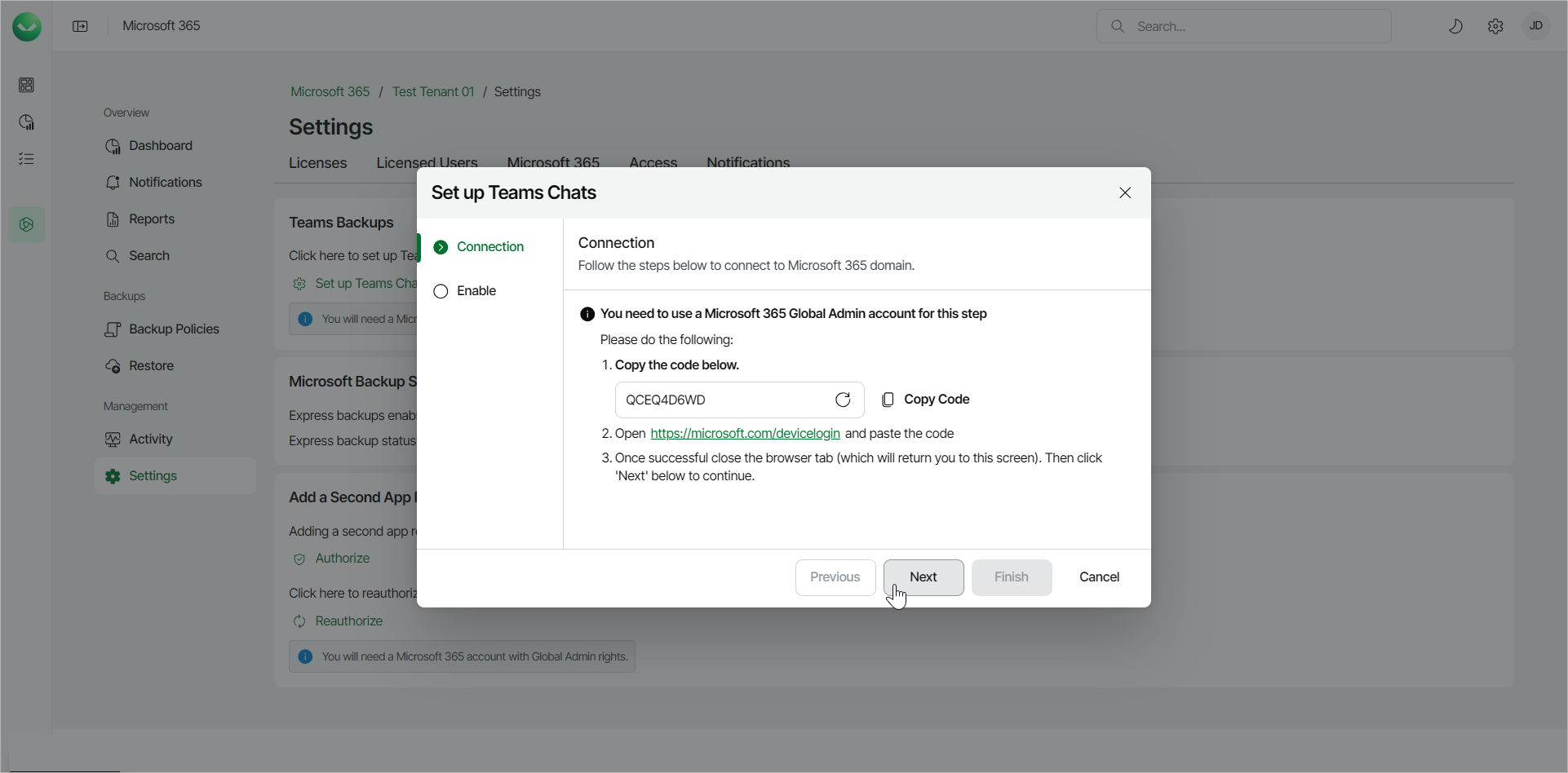Image resolution: width=1568 pixels, height=773 pixels.
Task: Open the dashboard grid icon in left rail
Action: [x=26, y=85]
